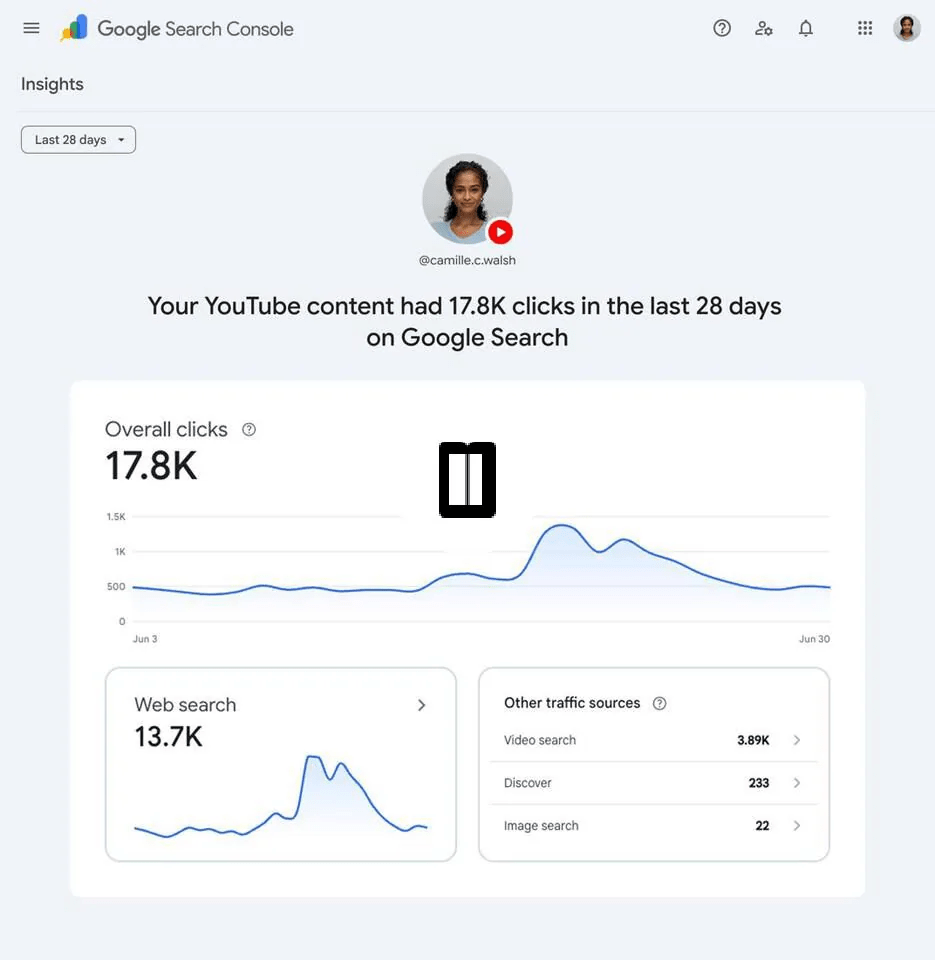Click the Web search card title
935x960 pixels.
click(185, 705)
